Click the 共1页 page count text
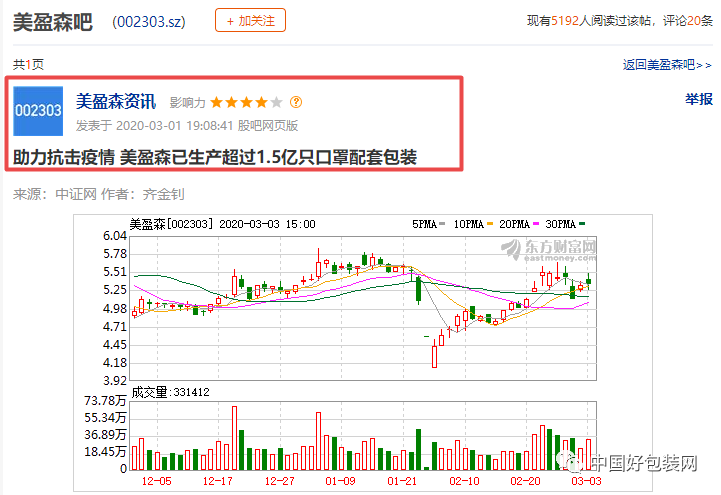 pyautogui.click(x=29, y=64)
